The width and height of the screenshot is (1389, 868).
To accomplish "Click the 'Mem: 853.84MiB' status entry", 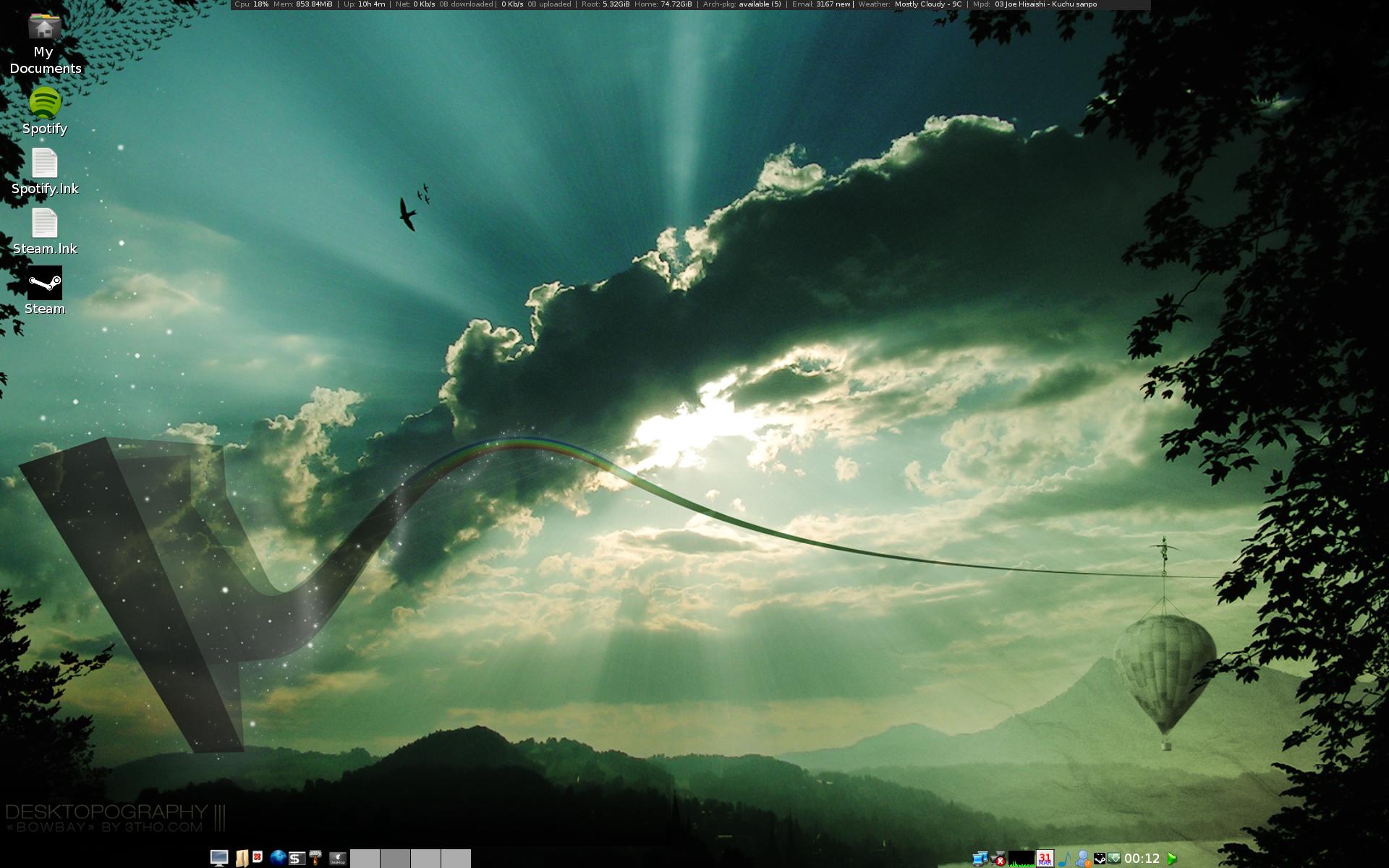I will [303, 4].
